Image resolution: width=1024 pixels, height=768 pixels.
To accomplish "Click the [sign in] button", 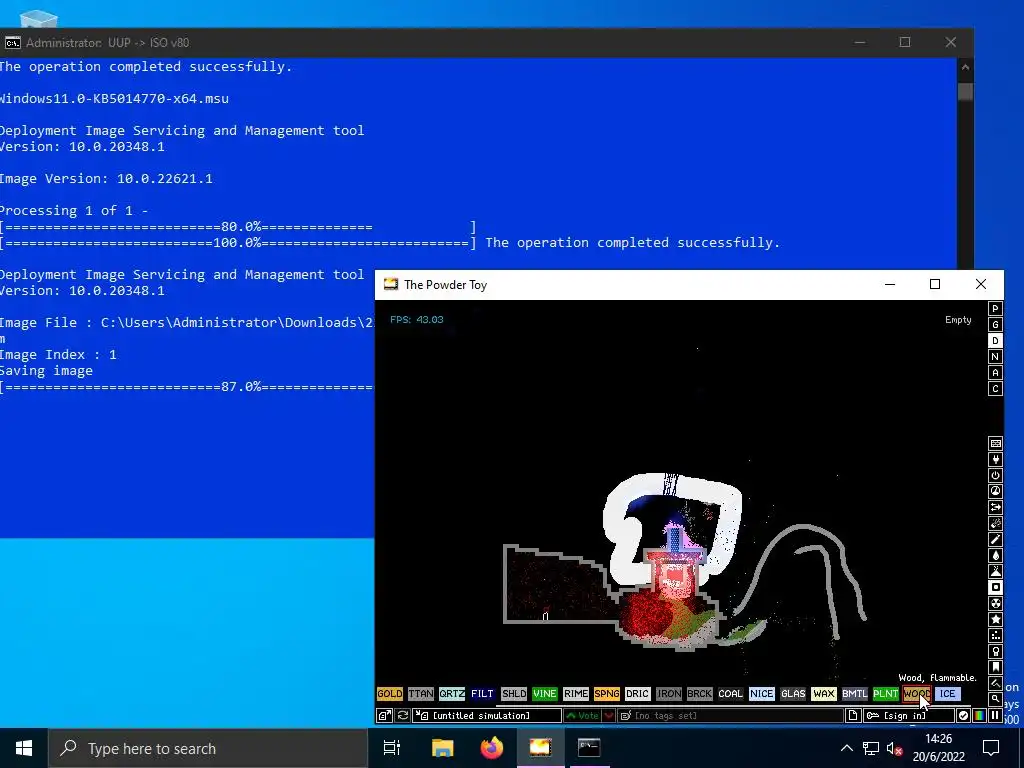I will (x=908, y=715).
